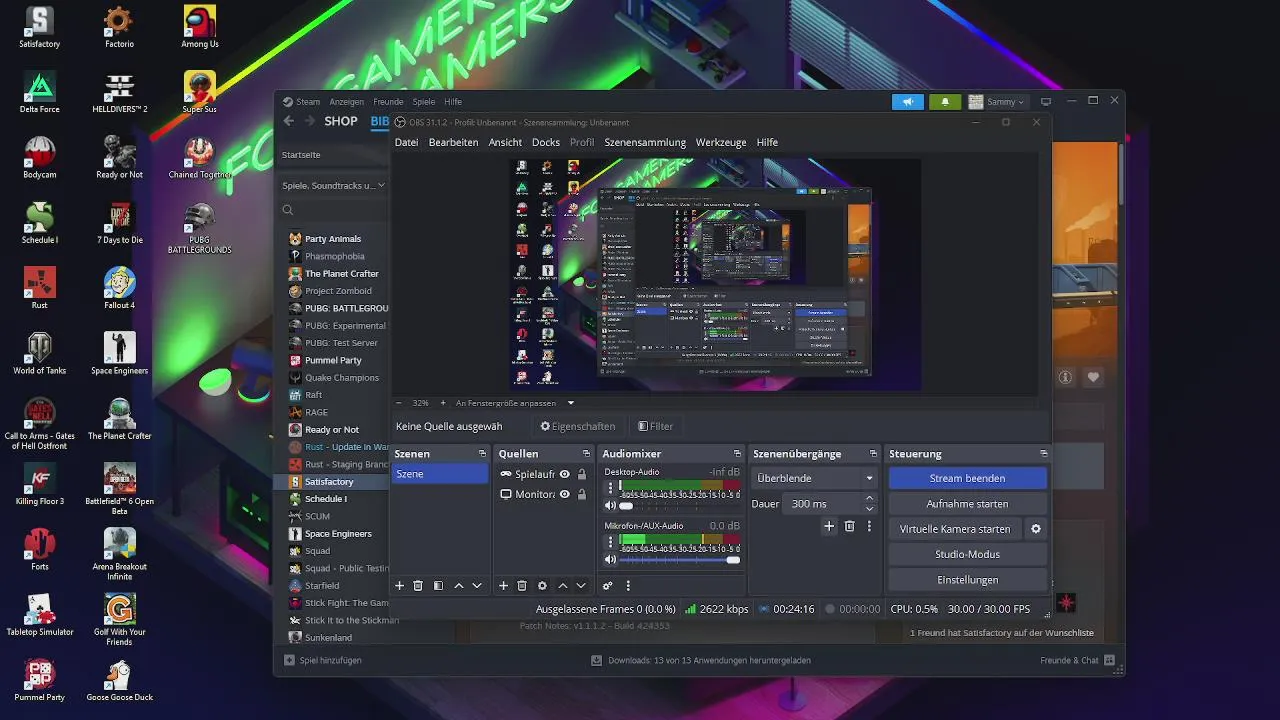The image size is (1280, 720).
Task: Toggle lock on Spielaufnahme source
Action: coord(581,474)
